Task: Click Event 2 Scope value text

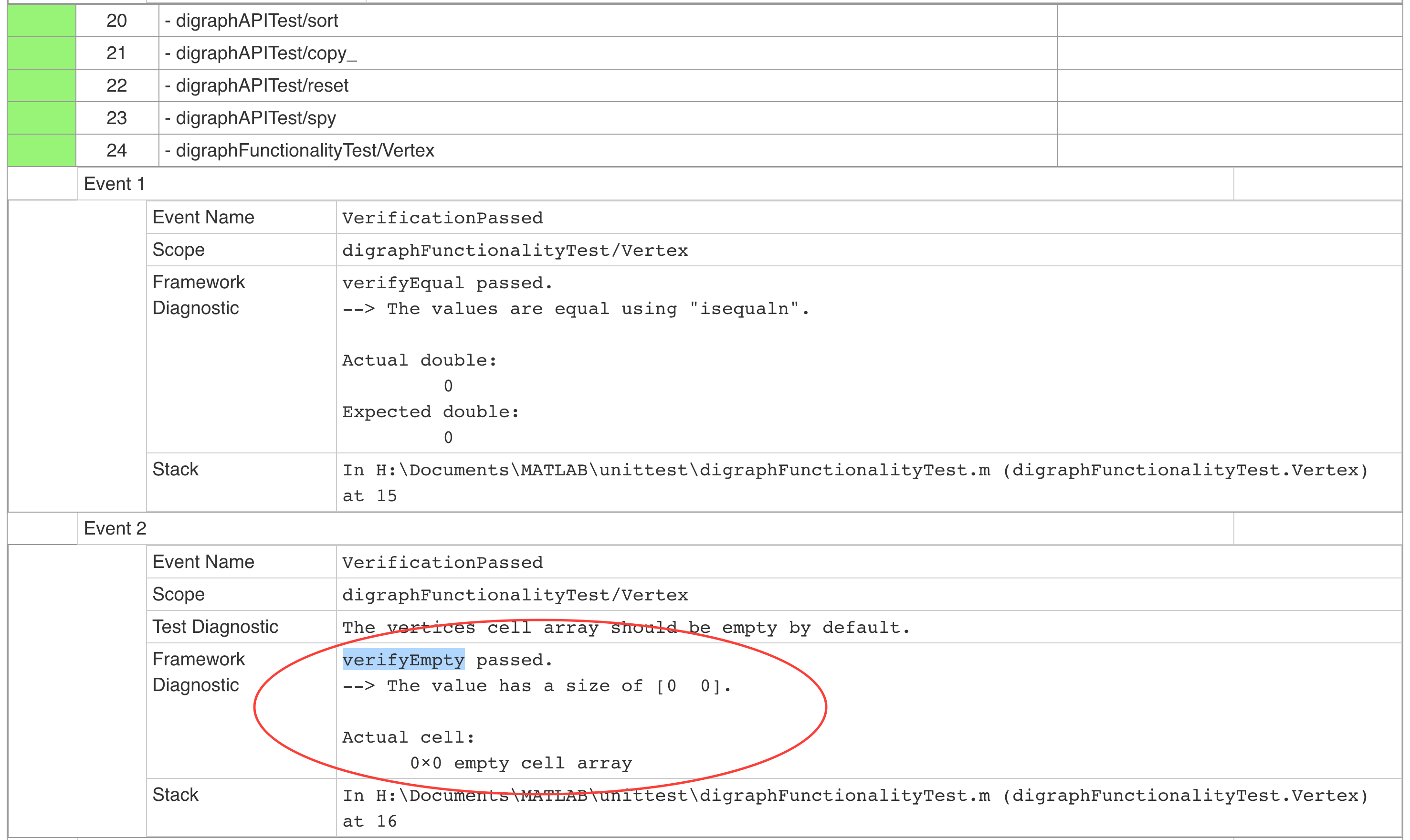Action: click(515, 595)
